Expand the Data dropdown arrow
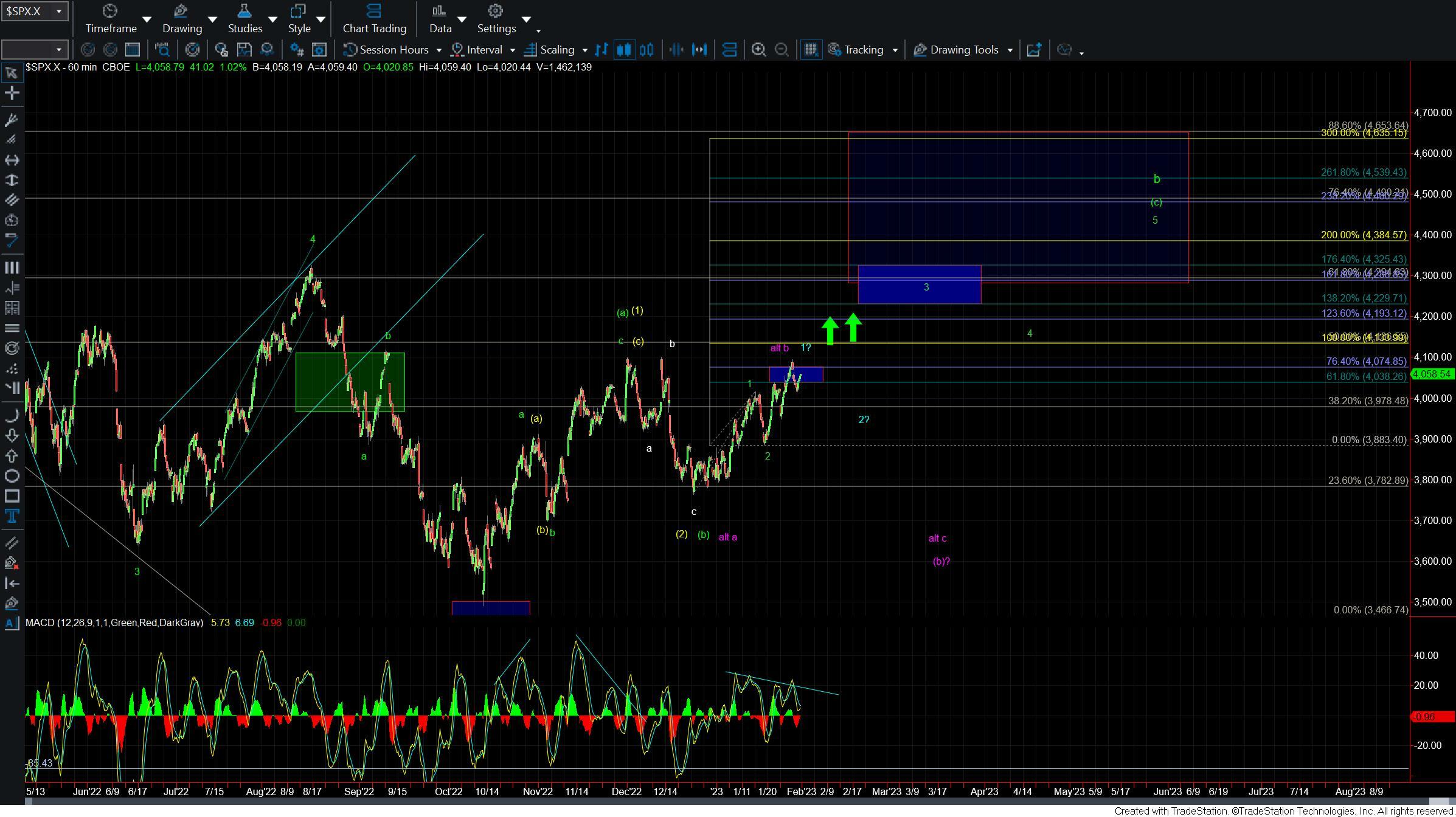 462,19
